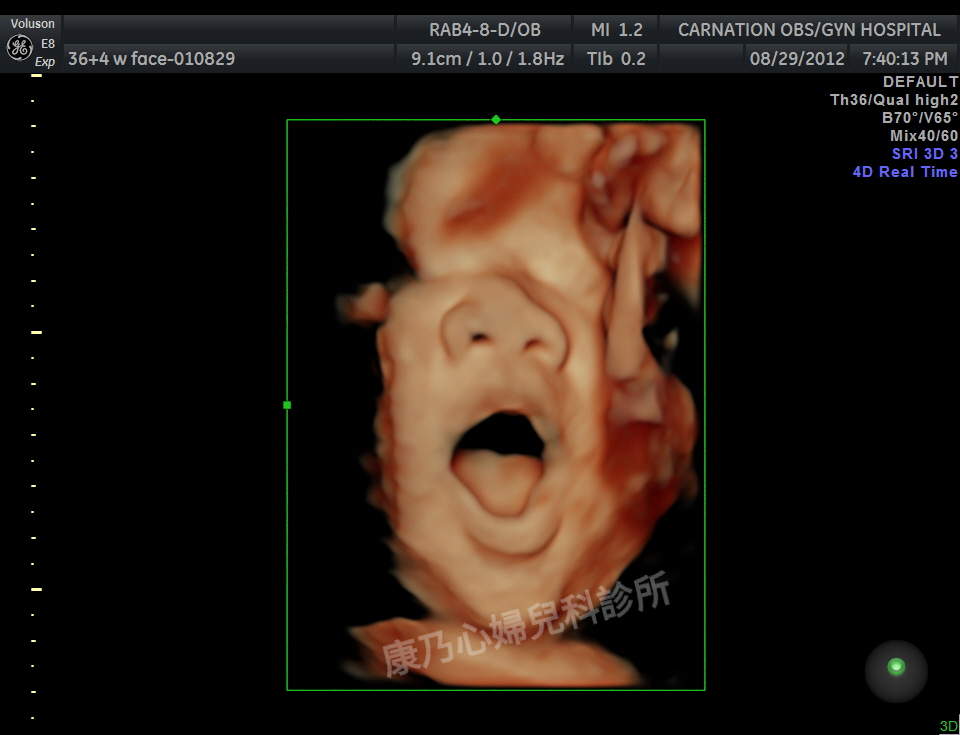Click the 'DEFAULT' preset label
The width and height of the screenshot is (960, 735).
(920, 81)
